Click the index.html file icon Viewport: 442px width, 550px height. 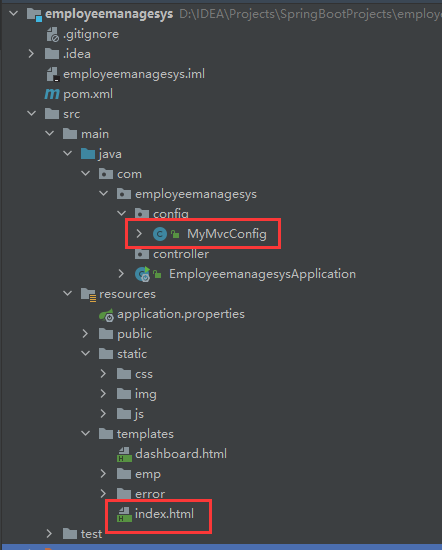point(124,514)
